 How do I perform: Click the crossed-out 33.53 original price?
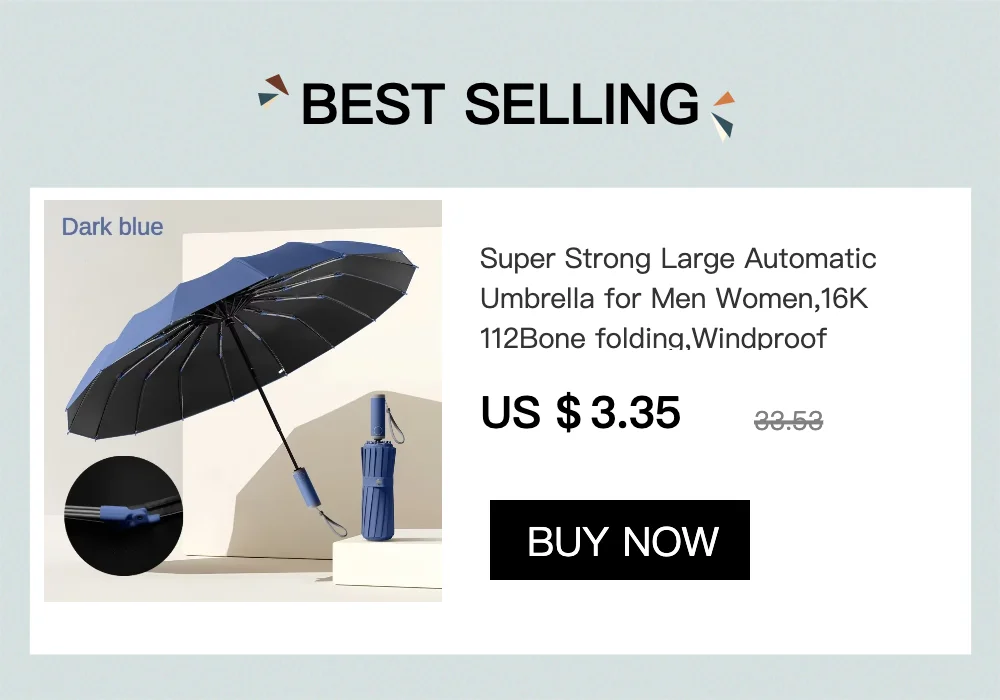point(788,421)
